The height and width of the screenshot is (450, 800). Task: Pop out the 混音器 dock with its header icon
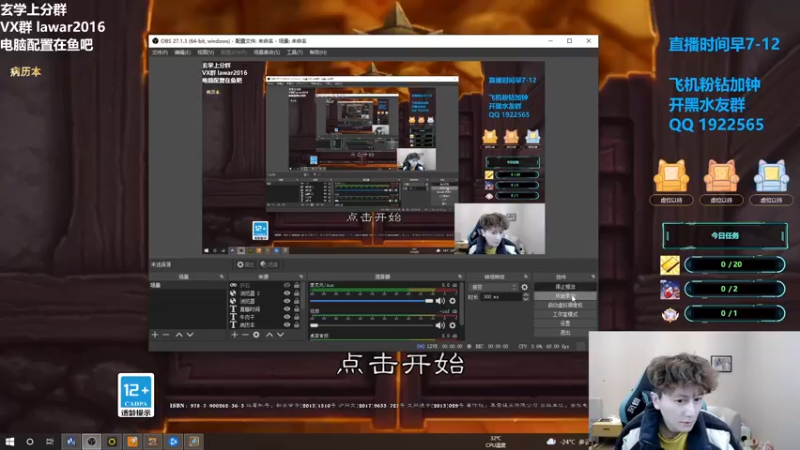pos(460,277)
